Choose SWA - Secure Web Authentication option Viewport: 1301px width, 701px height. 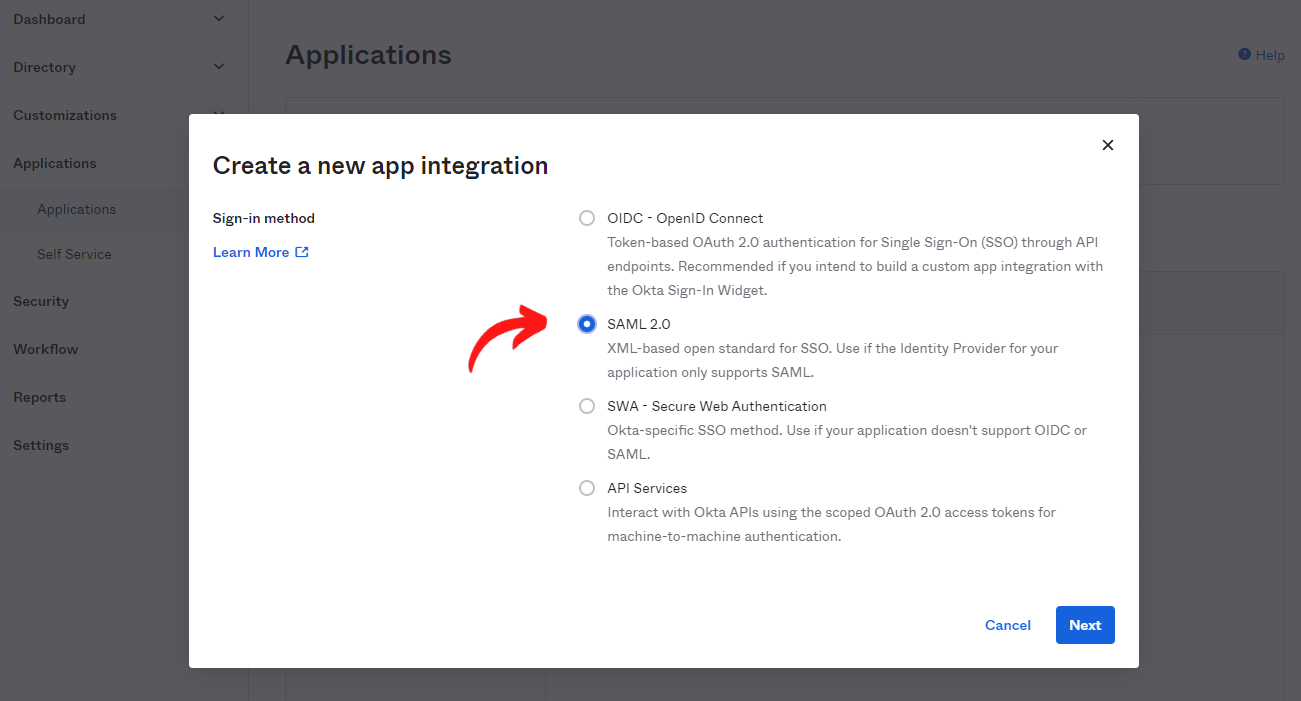point(587,406)
